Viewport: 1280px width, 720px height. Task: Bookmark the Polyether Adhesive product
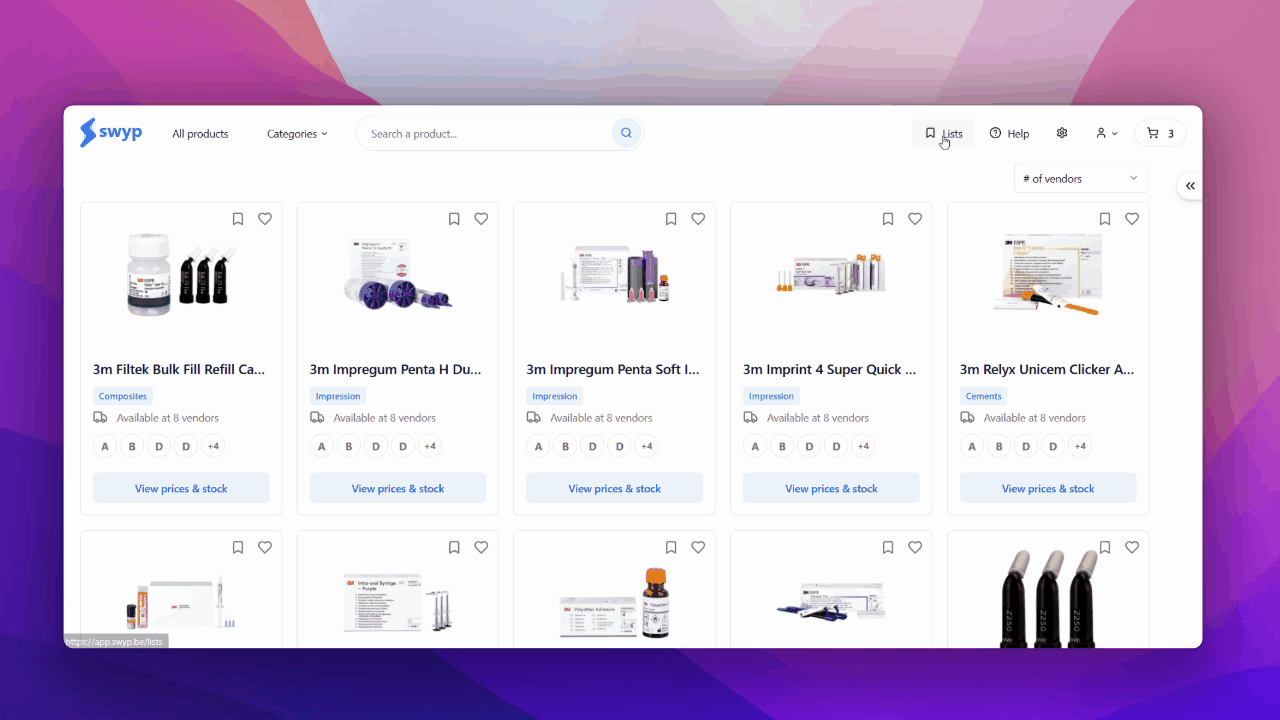pyautogui.click(x=671, y=547)
